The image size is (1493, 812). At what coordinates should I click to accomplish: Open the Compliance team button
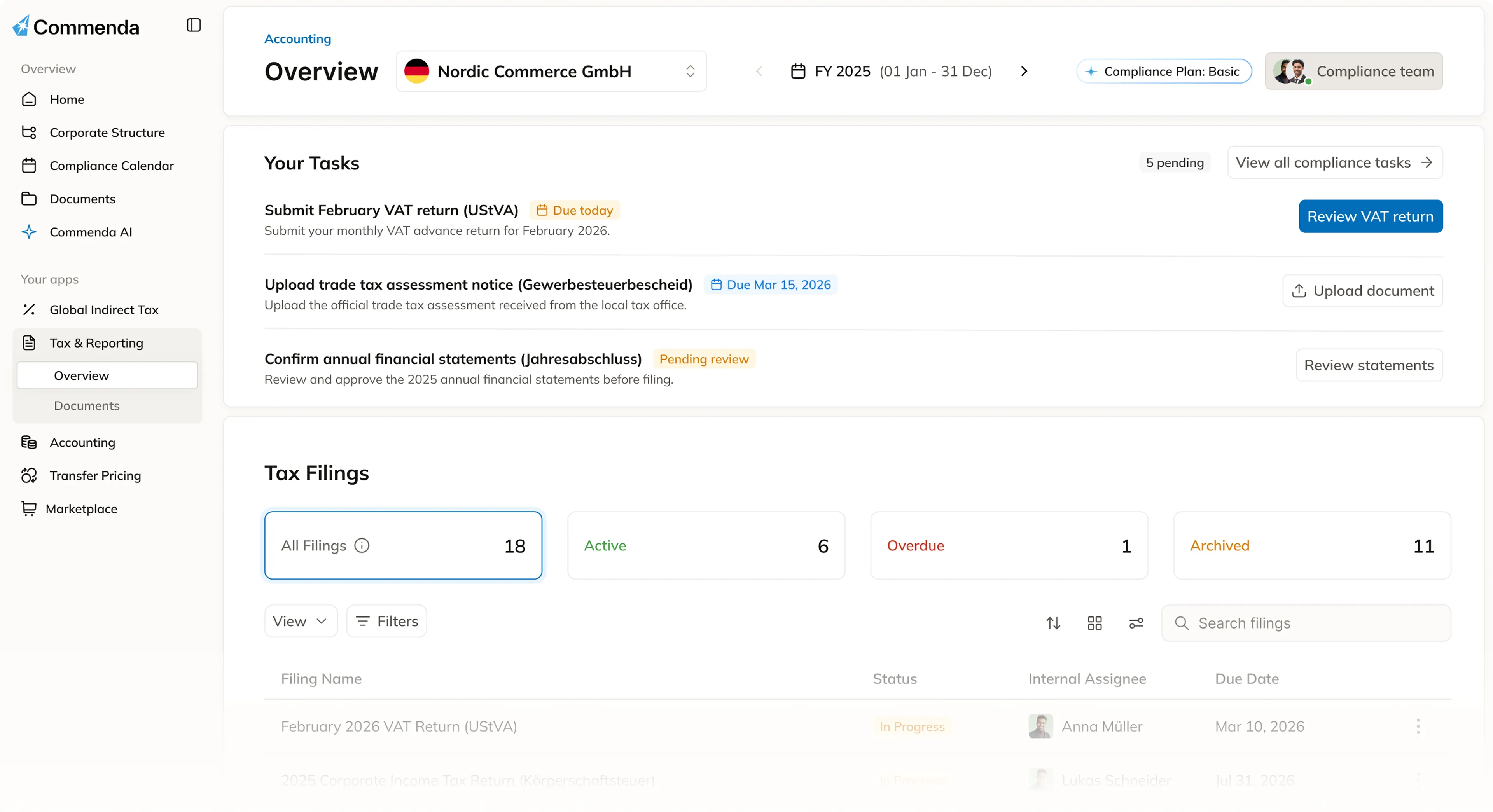point(1353,71)
